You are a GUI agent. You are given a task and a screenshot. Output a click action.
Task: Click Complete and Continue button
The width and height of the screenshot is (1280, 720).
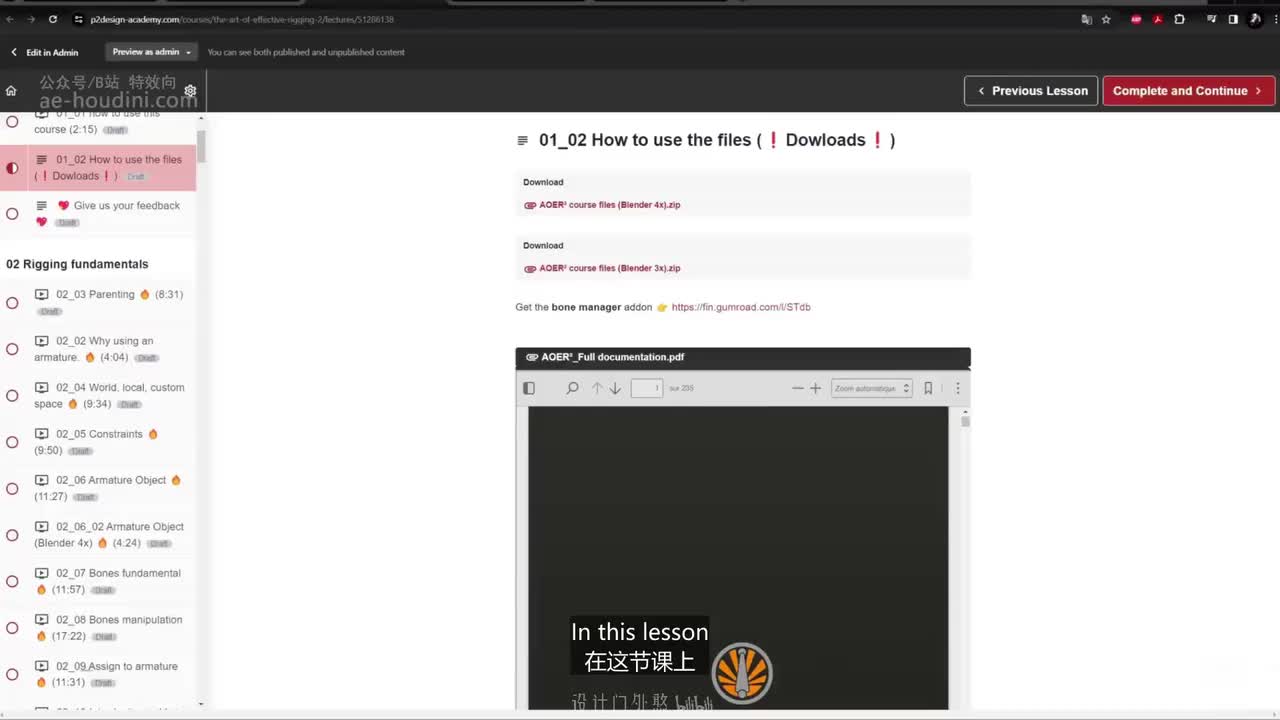pyautogui.click(x=1188, y=91)
